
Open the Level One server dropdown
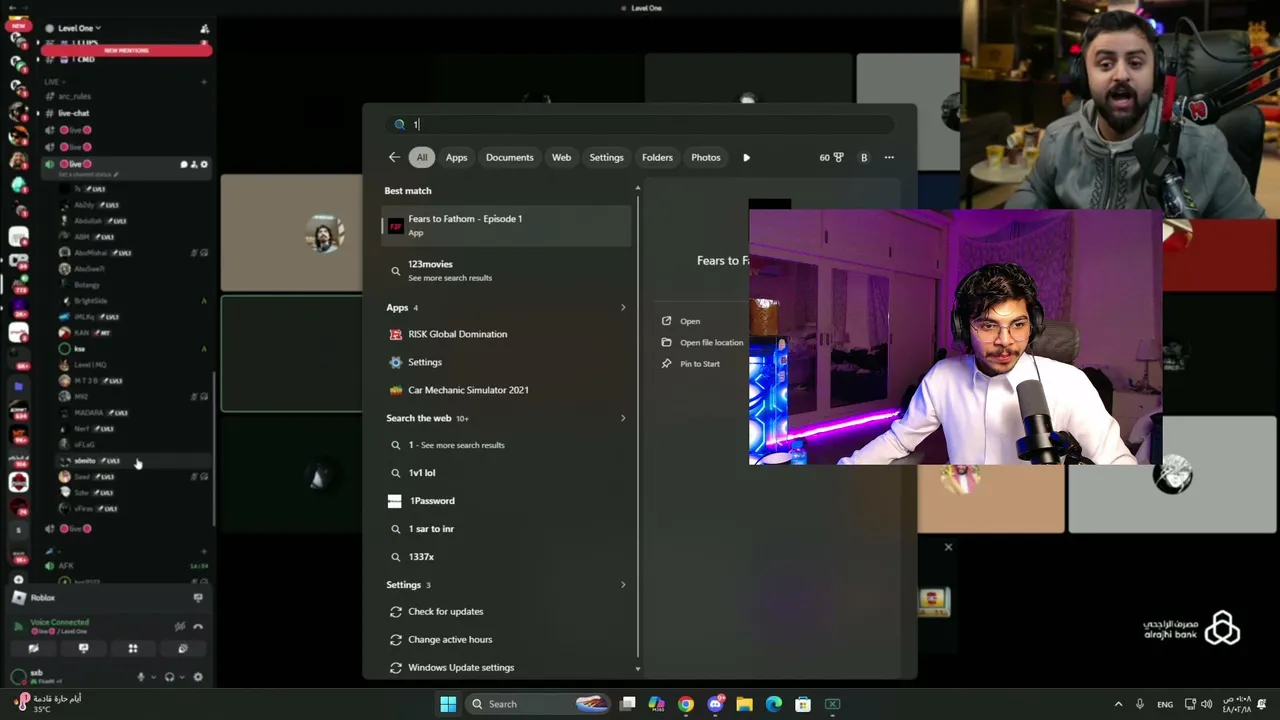(78, 28)
